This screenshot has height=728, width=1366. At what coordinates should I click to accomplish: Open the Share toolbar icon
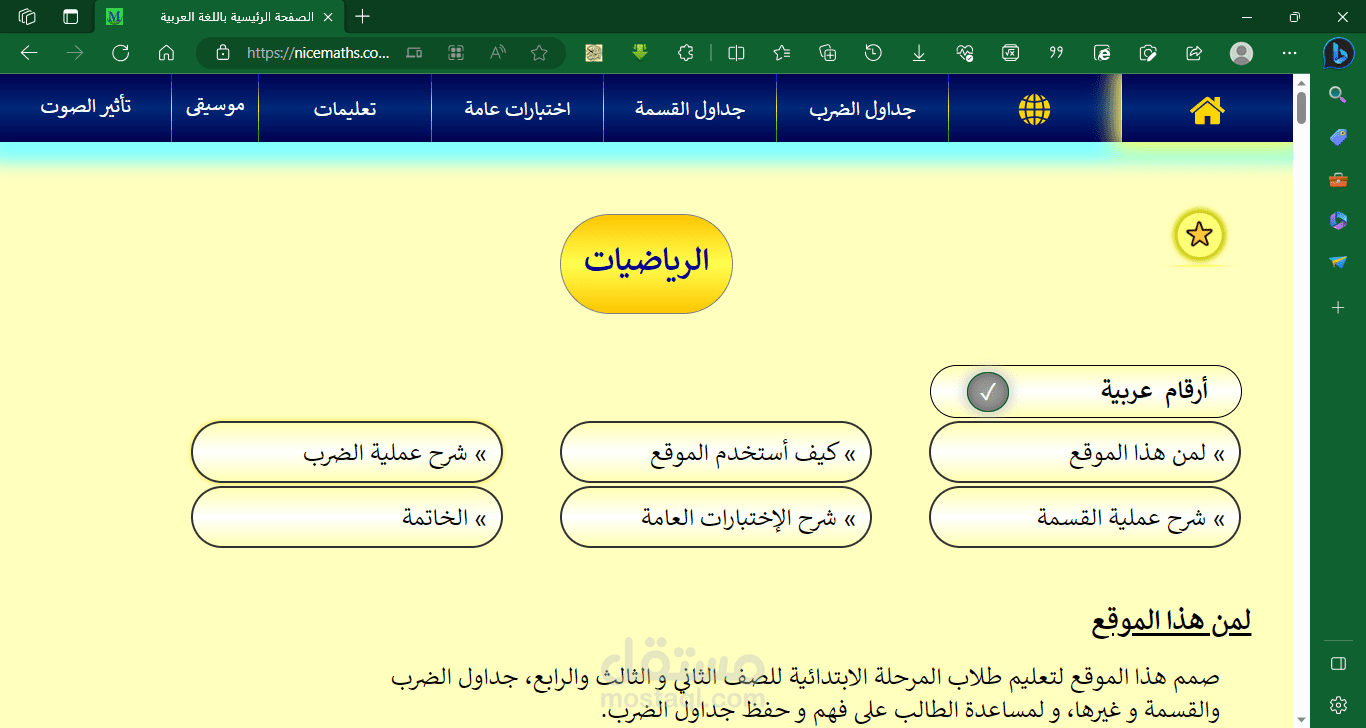pos(1194,53)
